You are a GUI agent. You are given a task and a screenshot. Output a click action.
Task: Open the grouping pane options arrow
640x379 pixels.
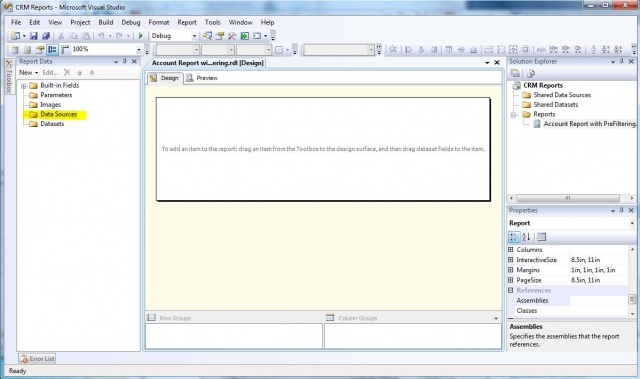[x=496, y=318]
